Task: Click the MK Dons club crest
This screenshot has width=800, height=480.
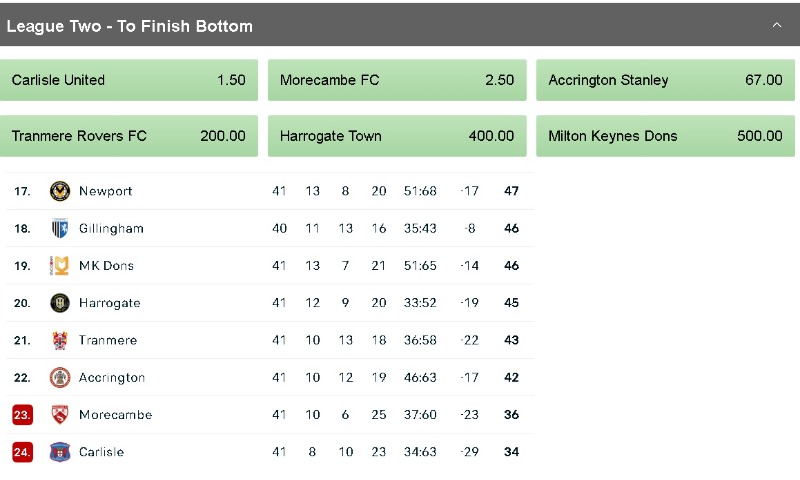Action: pyautogui.click(x=60, y=266)
